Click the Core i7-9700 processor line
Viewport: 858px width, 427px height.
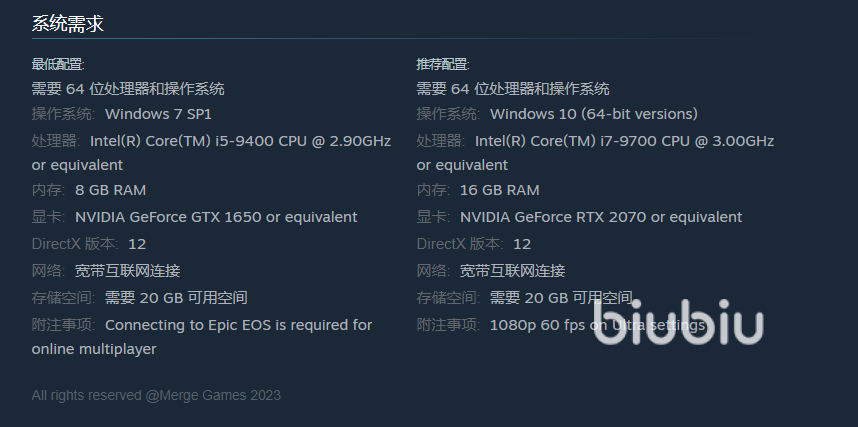624,141
